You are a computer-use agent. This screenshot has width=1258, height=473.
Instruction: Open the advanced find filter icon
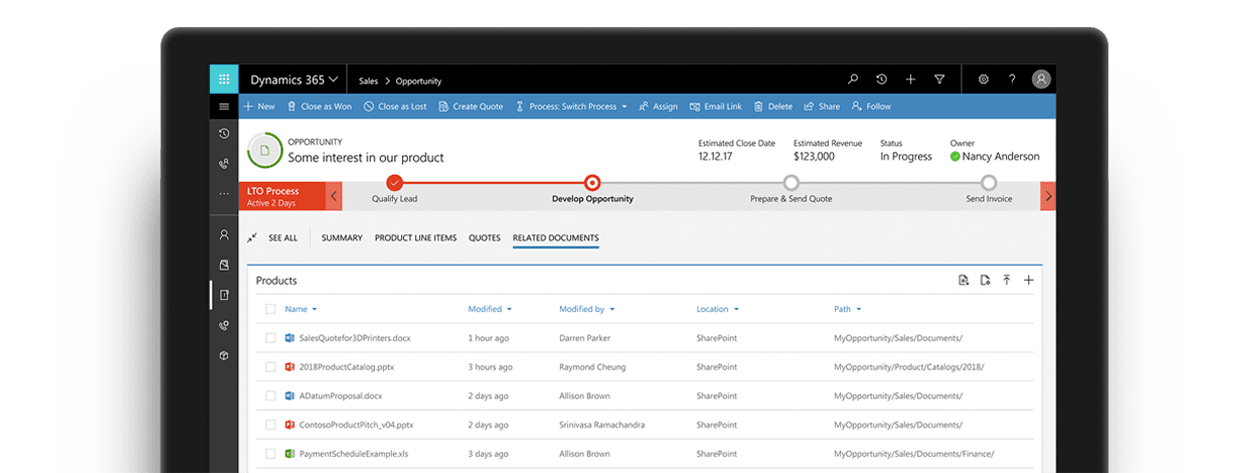(939, 80)
